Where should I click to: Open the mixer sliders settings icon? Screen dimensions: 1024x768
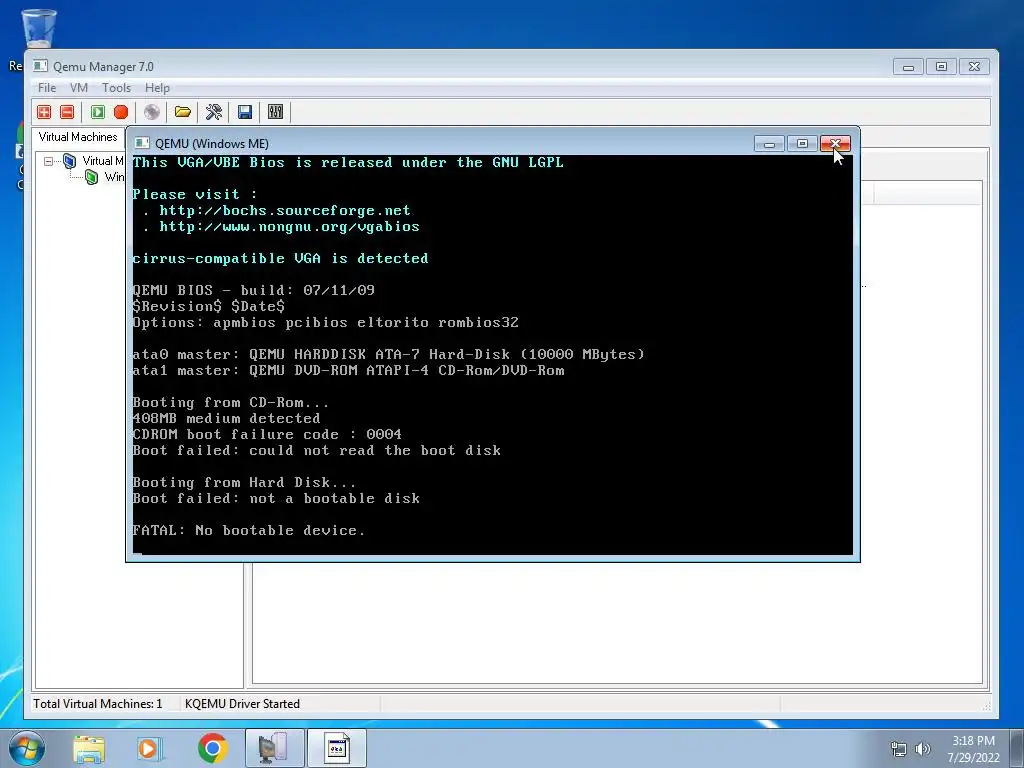pyautogui.click(x=276, y=112)
